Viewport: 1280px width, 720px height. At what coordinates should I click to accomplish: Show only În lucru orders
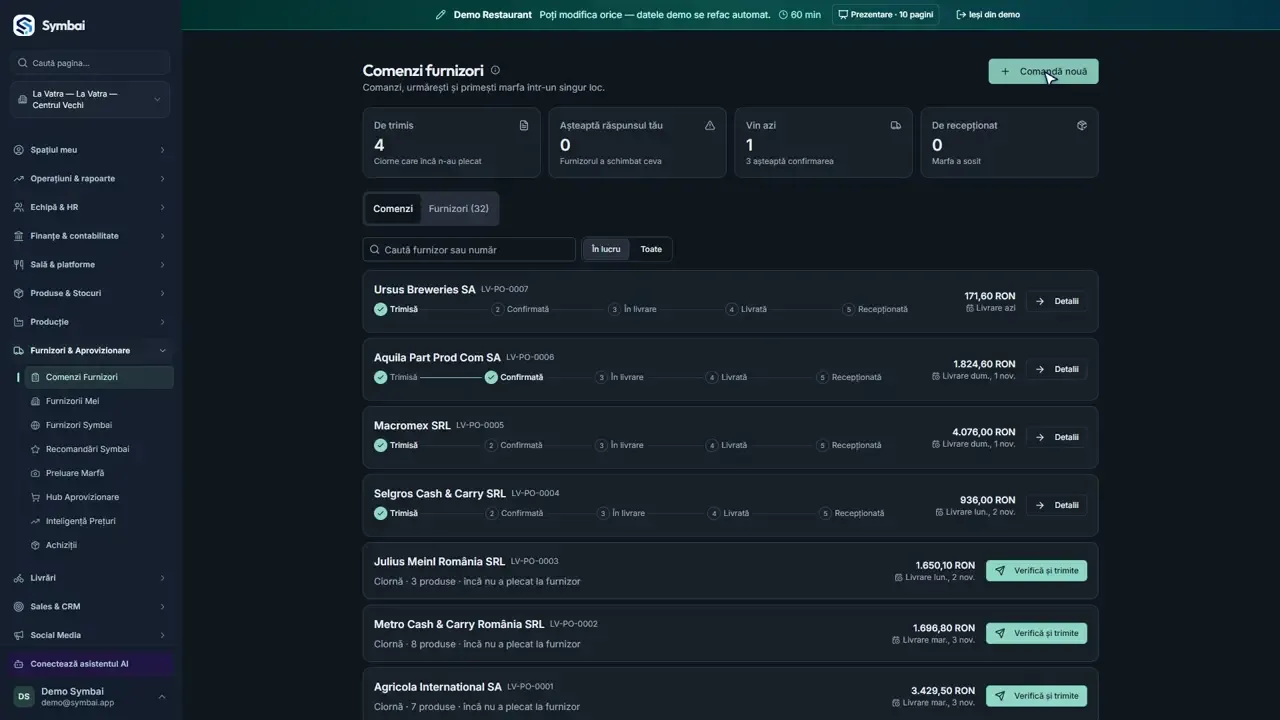tap(606, 249)
